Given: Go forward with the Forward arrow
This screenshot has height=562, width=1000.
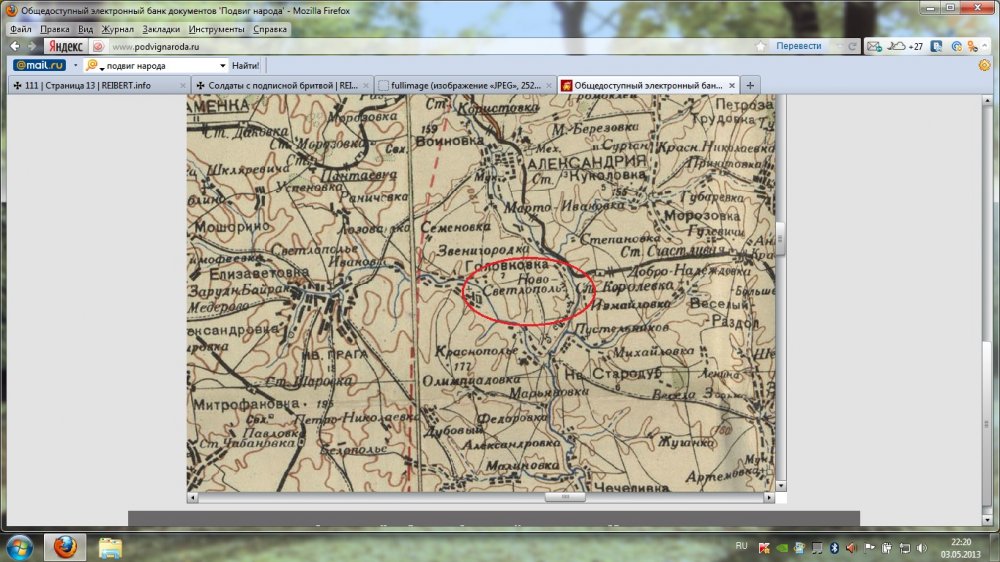Looking at the screenshot, I should click(x=31, y=46).
